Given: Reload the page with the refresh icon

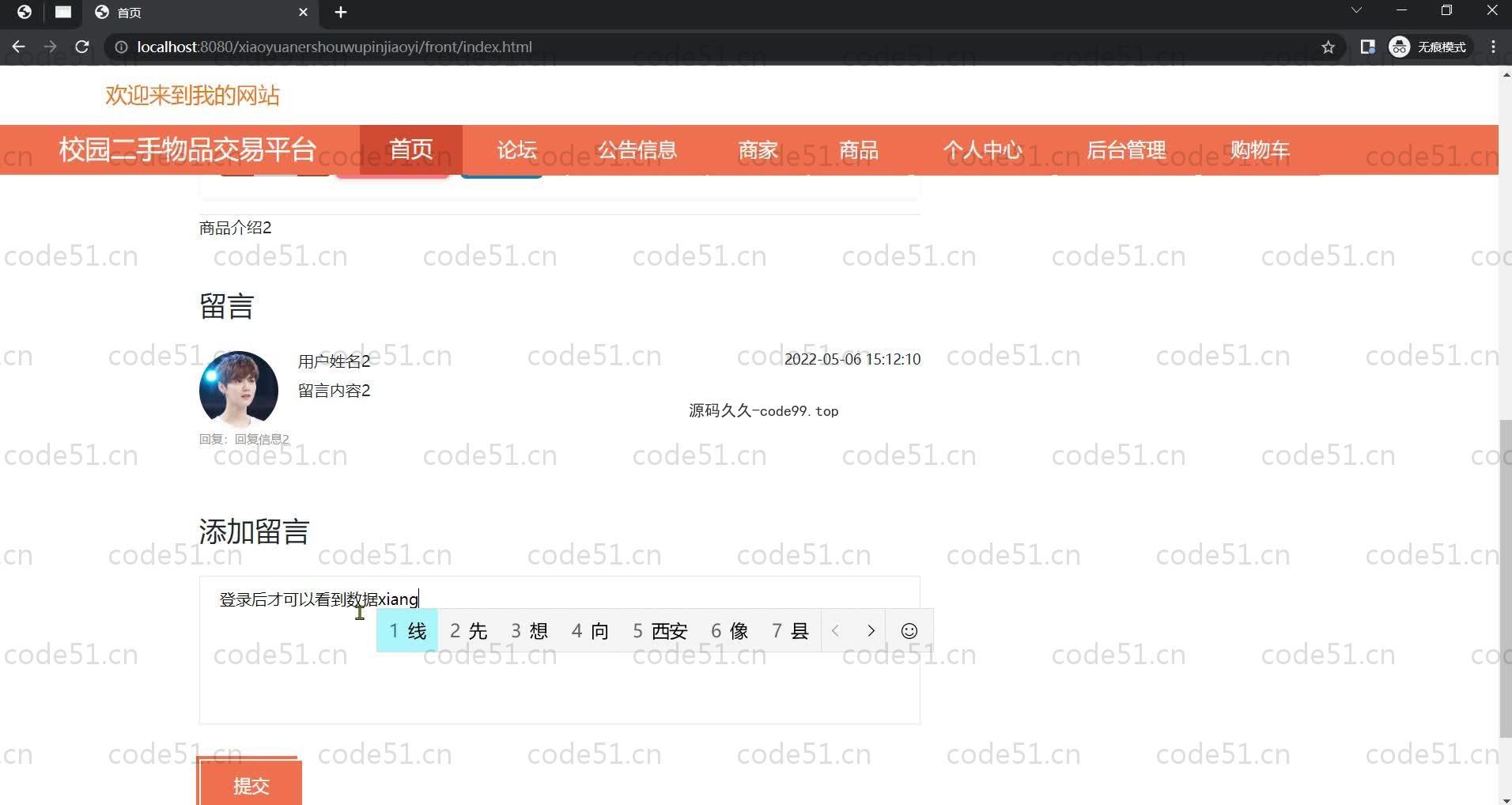Looking at the screenshot, I should (81, 47).
